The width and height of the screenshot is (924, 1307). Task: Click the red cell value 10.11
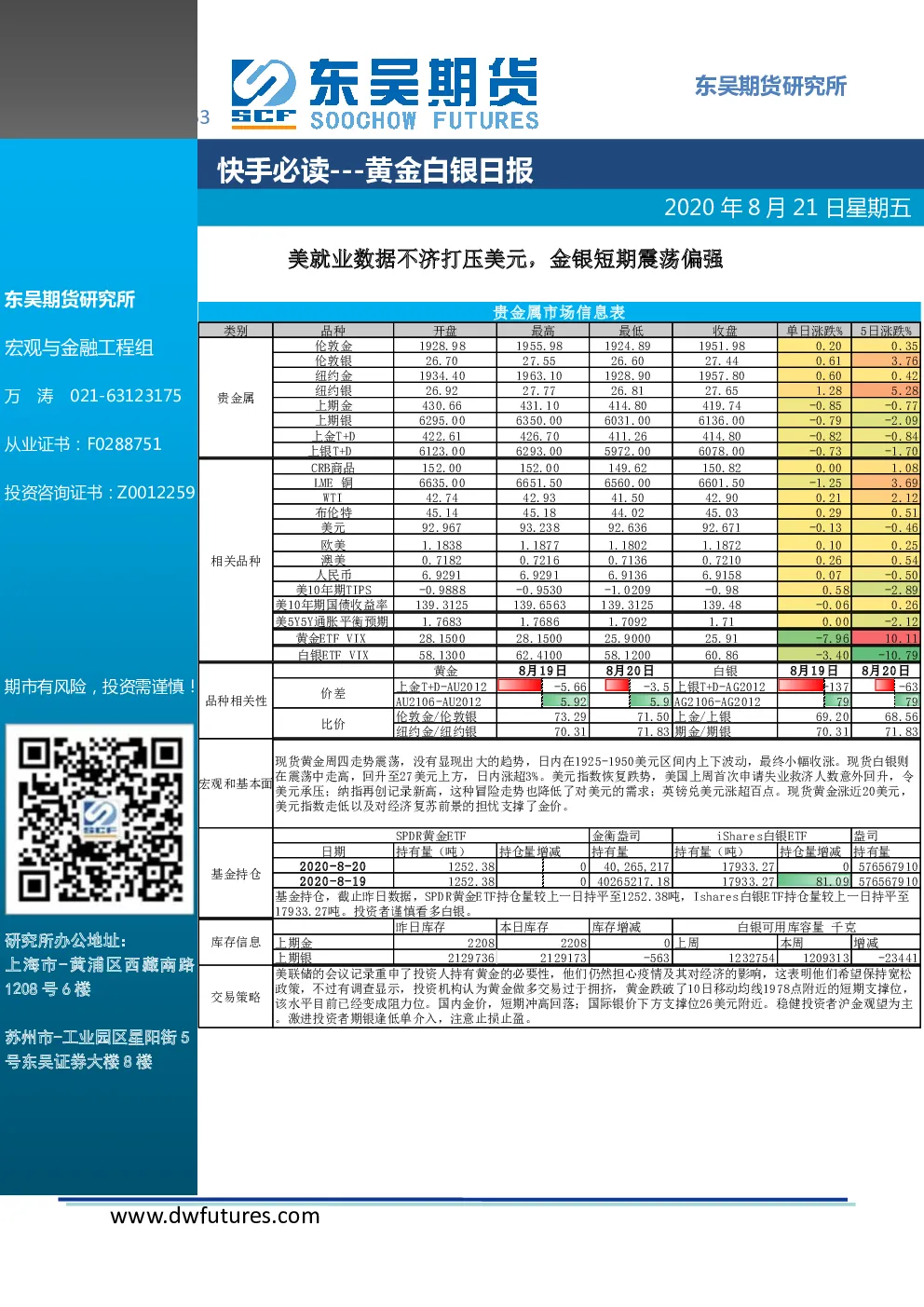(x=901, y=638)
